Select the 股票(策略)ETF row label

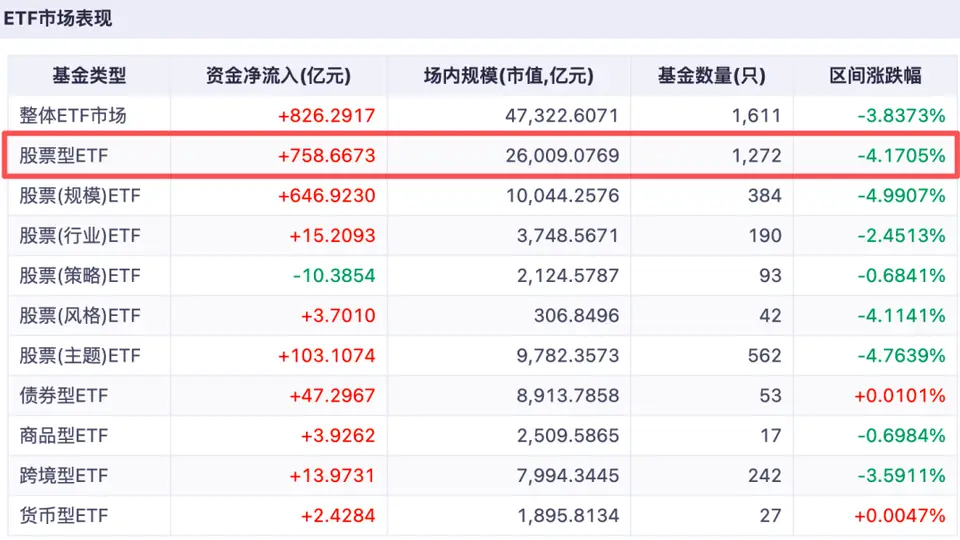coord(80,276)
